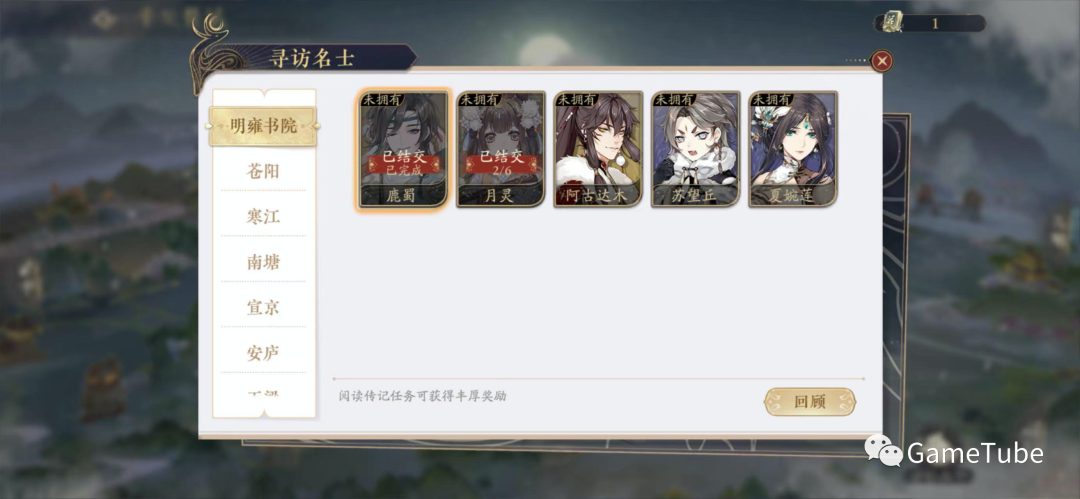This screenshot has width=1080, height=499.
Task: Click the item count showing 1
Action: (x=935, y=23)
